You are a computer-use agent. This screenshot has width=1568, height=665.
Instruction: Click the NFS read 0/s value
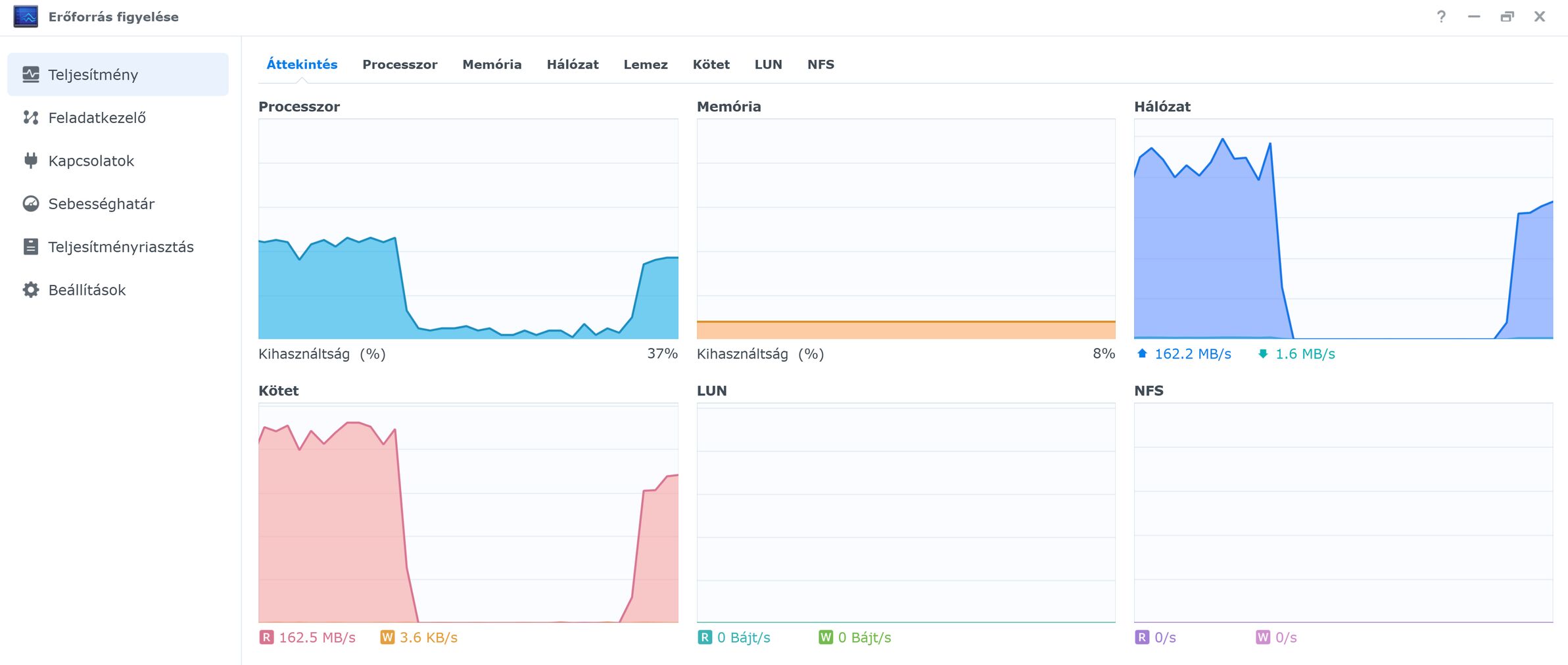point(1165,637)
